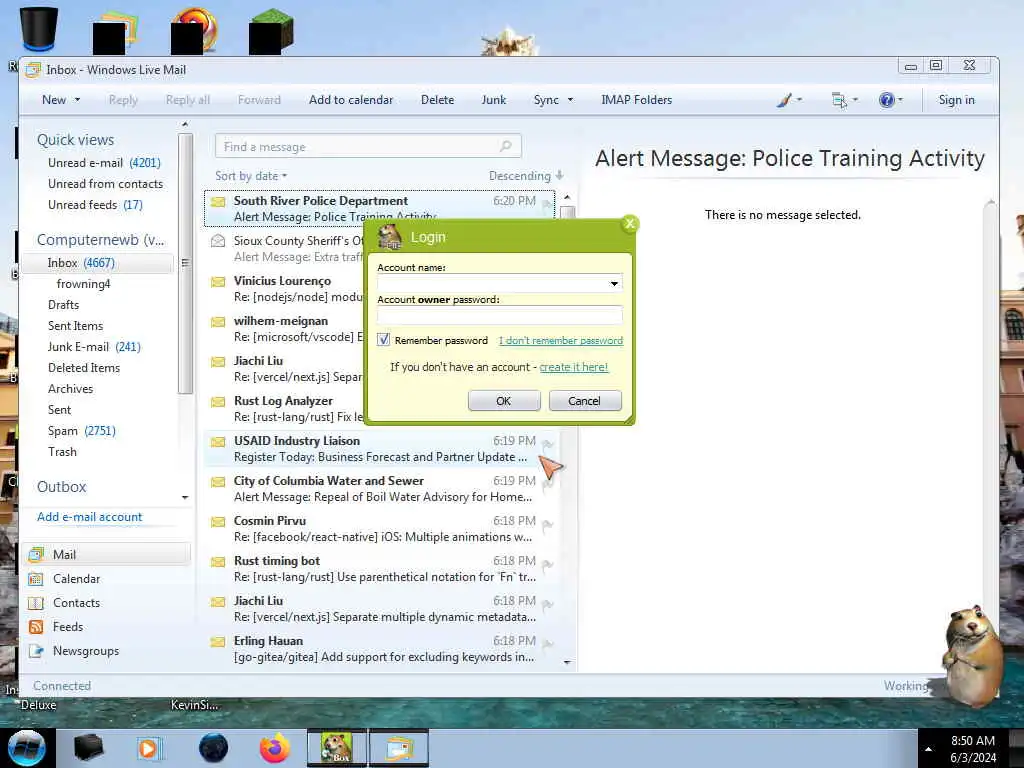Expand Colorizer dropdown arrow

click(x=799, y=100)
